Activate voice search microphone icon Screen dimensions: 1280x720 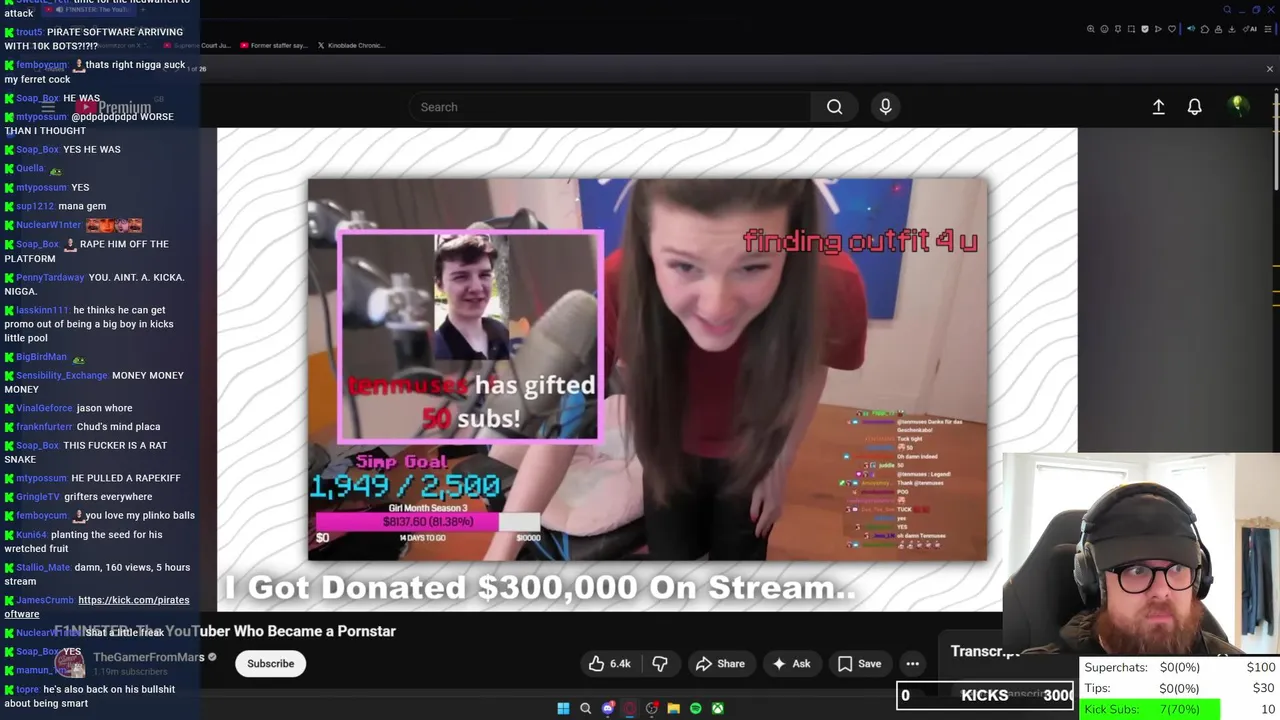click(885, 107)
